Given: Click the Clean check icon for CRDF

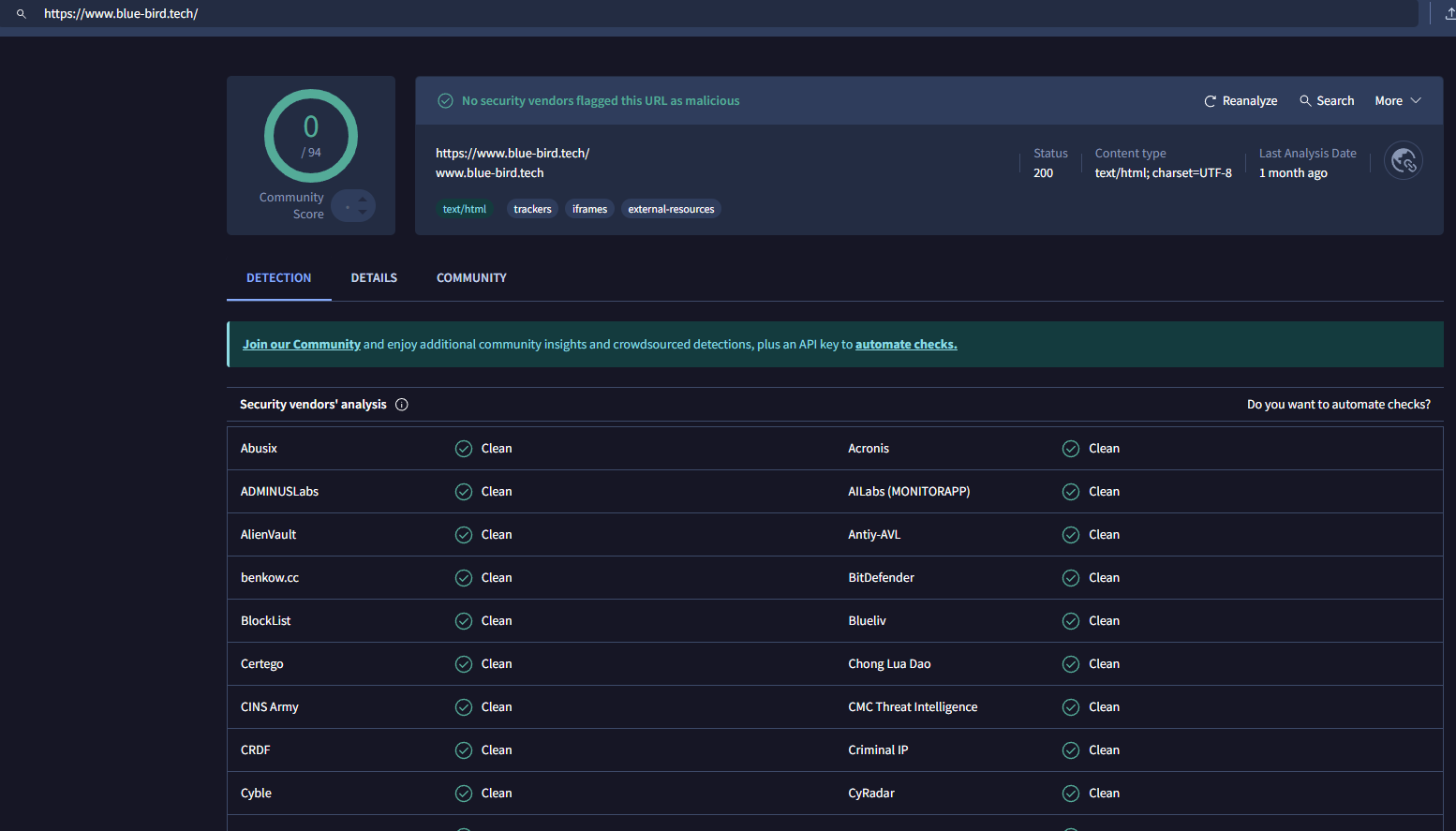Looking at the screenshot, I should (464, 750).
